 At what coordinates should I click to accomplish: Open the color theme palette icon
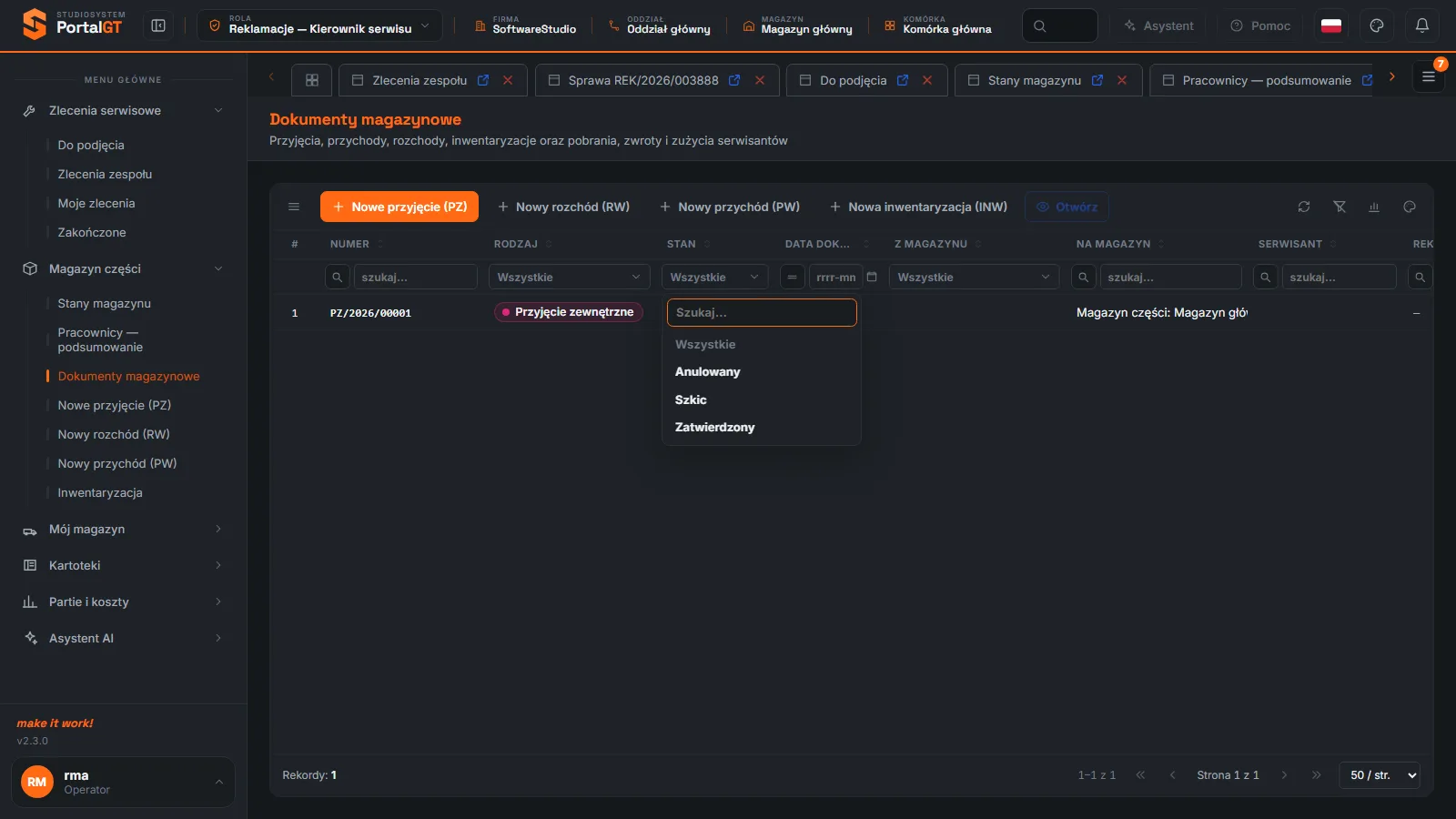1377,25
